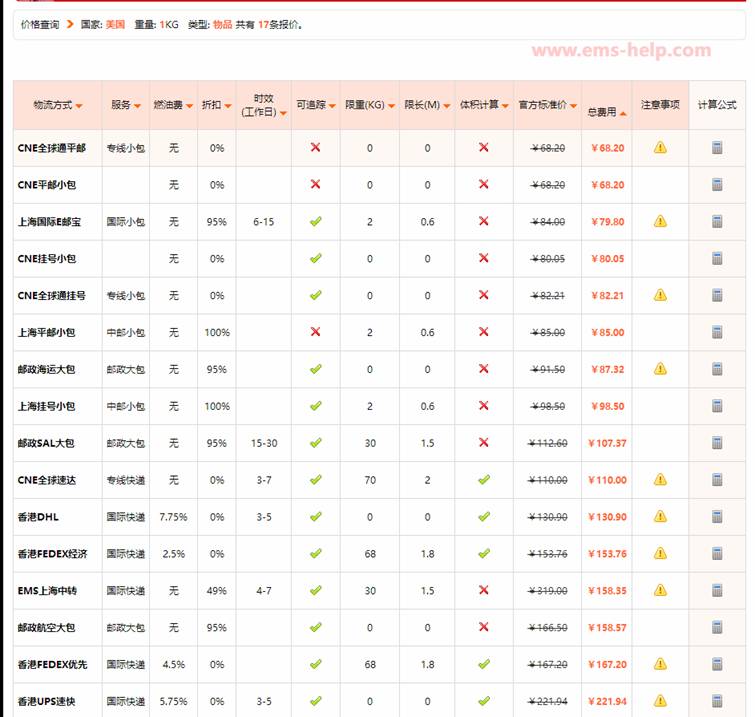Screen dimensions: 755x717
Task: Click the 6-15 delivery time cell
Action: (x=264, y=222)
